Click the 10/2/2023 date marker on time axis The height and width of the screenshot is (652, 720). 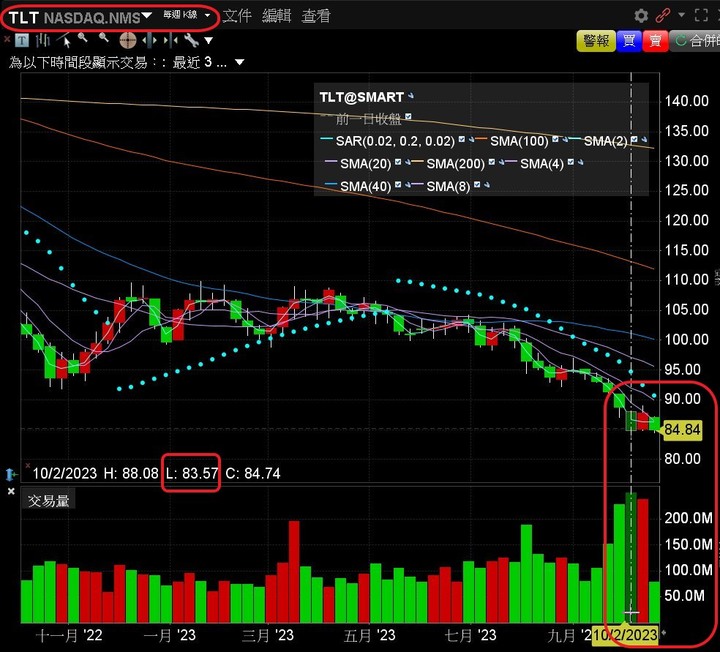pyautogui.click(x=625, y=635)
